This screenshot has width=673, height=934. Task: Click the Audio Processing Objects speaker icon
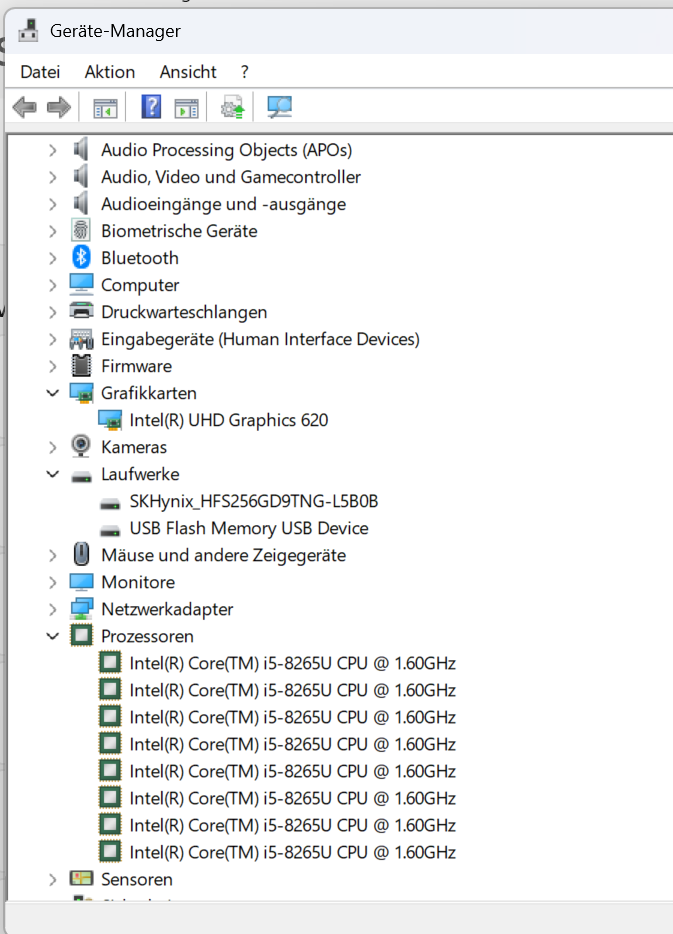click(81, 150)
